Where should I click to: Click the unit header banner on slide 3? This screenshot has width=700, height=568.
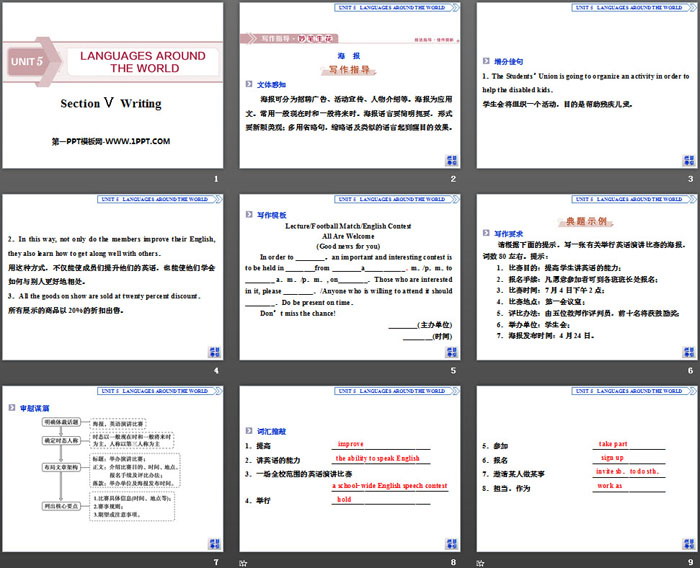coord(634,8)
